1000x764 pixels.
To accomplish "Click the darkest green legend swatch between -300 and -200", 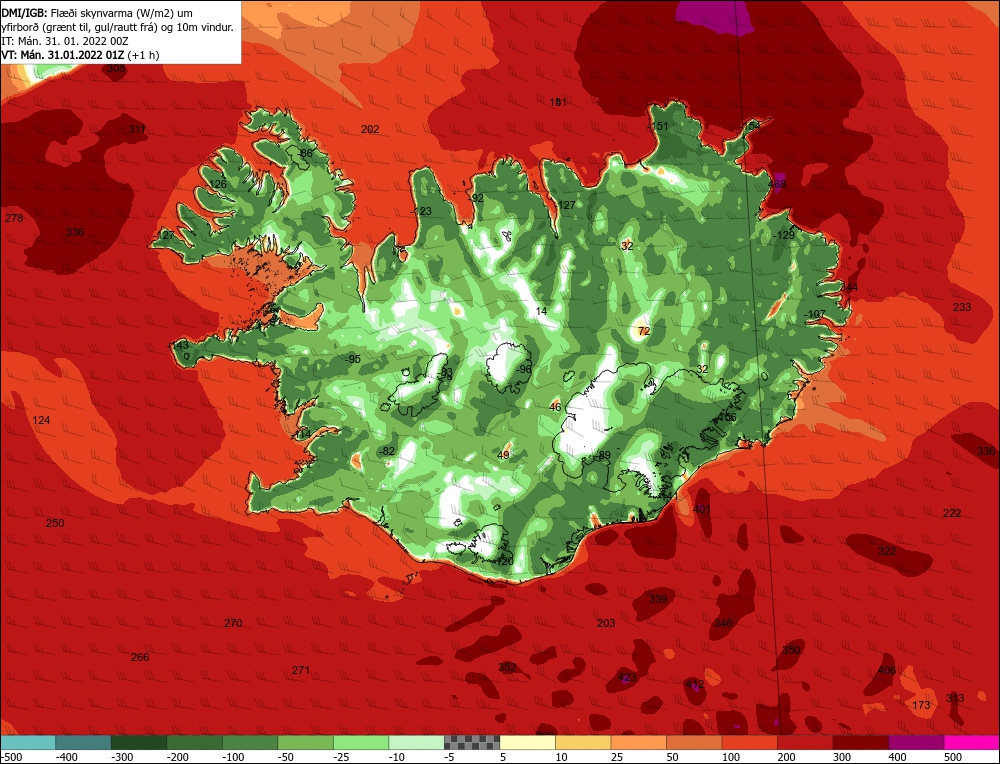I will 139,743.
